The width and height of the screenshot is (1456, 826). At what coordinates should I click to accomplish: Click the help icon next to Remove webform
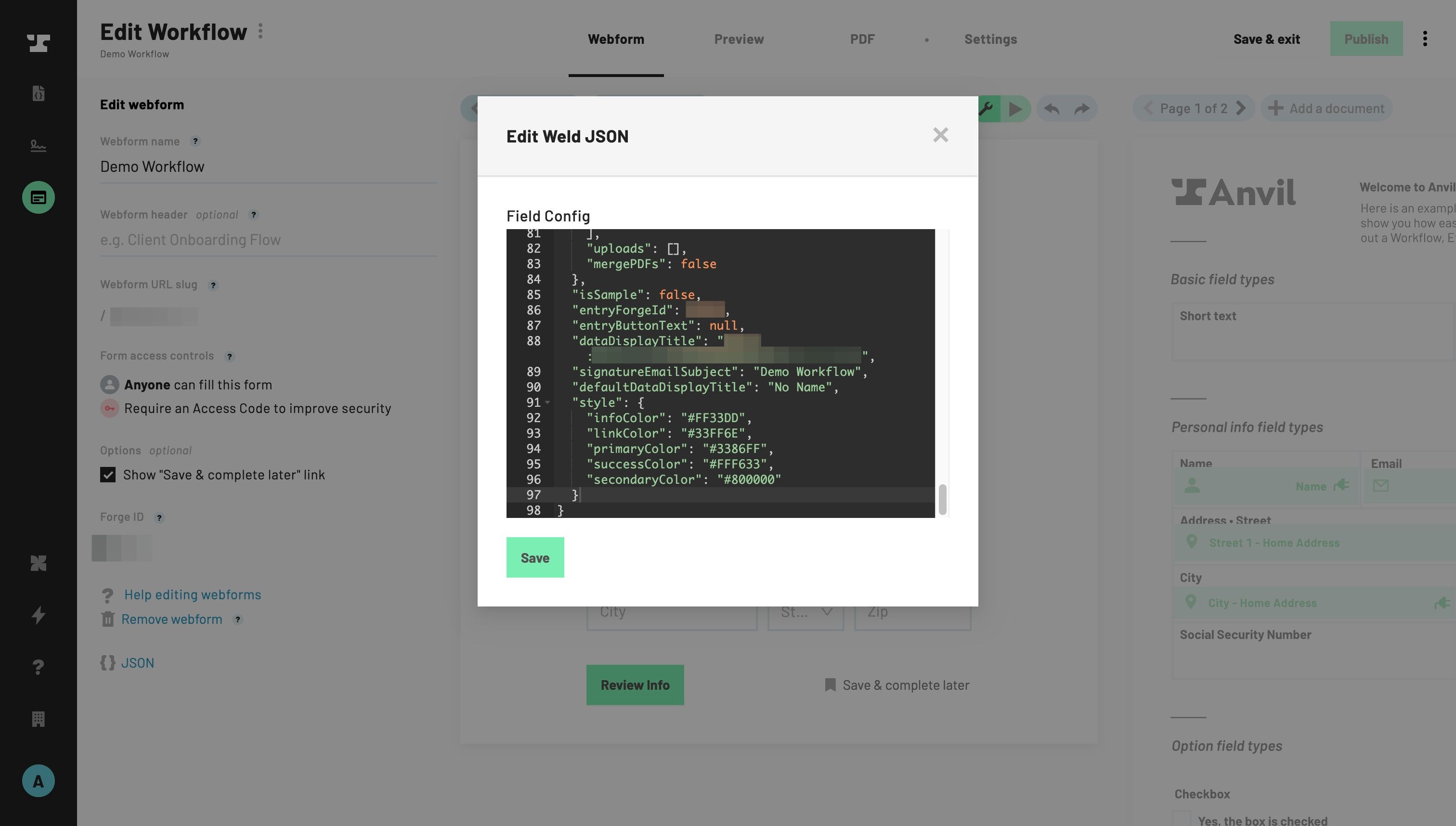[238, 619]
